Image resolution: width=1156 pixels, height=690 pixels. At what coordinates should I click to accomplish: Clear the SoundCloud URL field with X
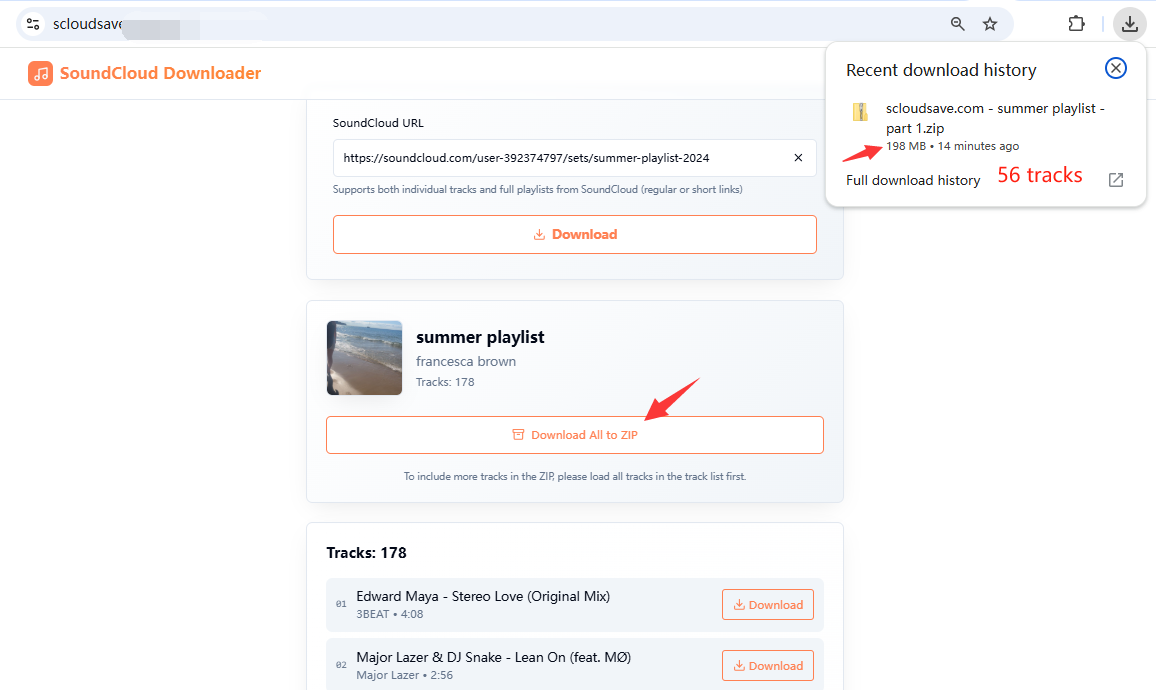pos(798,158)
